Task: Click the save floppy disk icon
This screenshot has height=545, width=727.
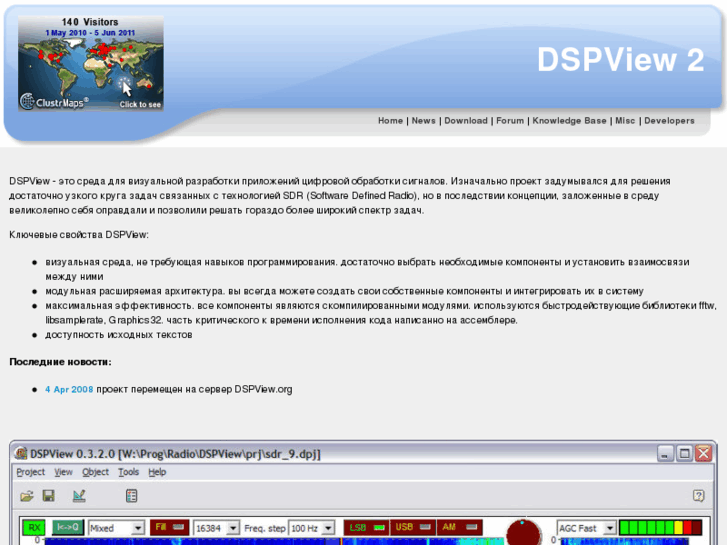Action: [49, 495]
